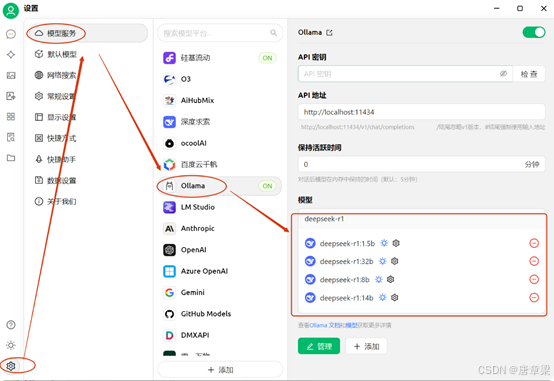
Task: Select the O3 provider
Action: (219, 79)
